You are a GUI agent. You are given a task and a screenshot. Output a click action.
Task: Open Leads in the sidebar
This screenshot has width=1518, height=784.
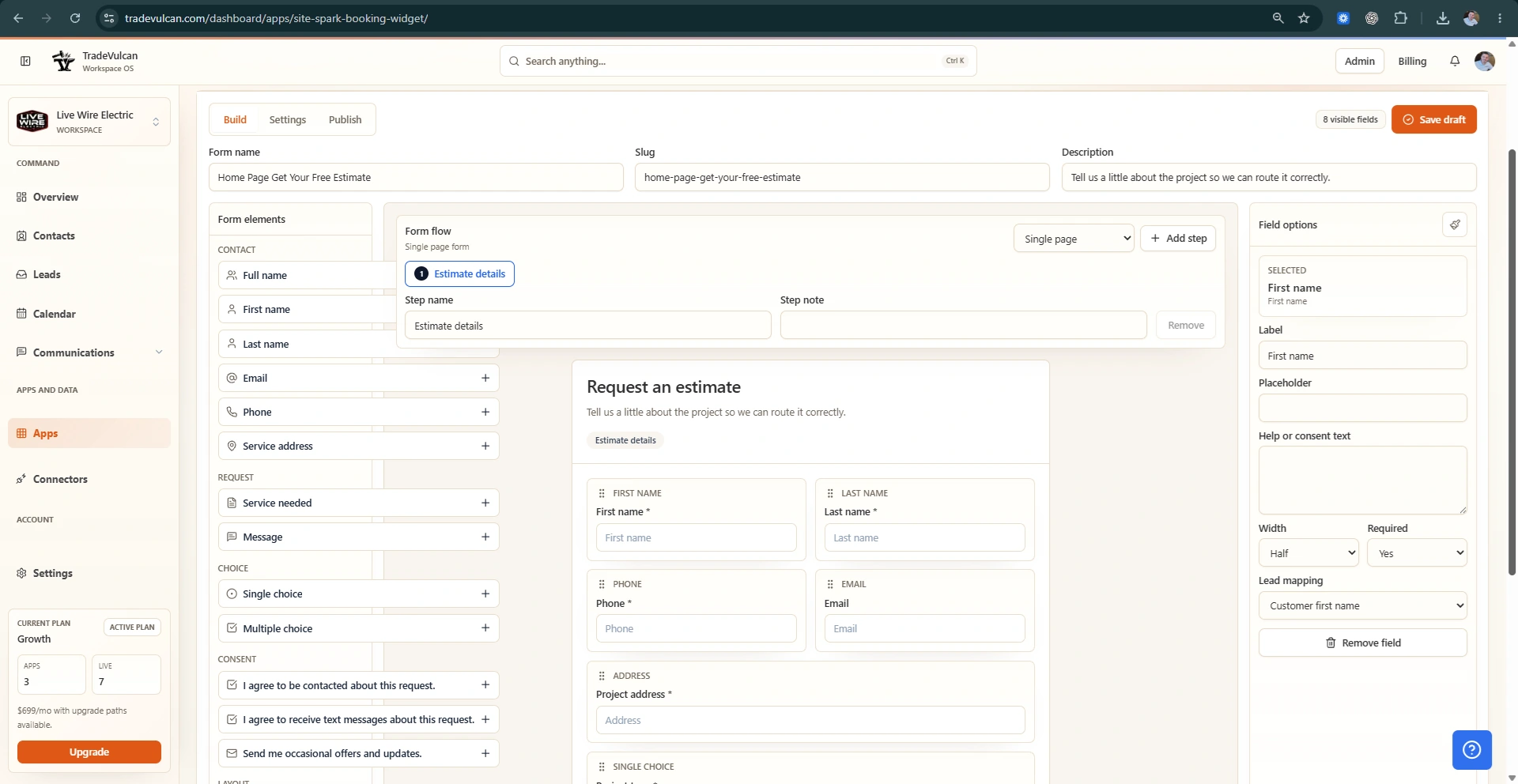point(89,274)
